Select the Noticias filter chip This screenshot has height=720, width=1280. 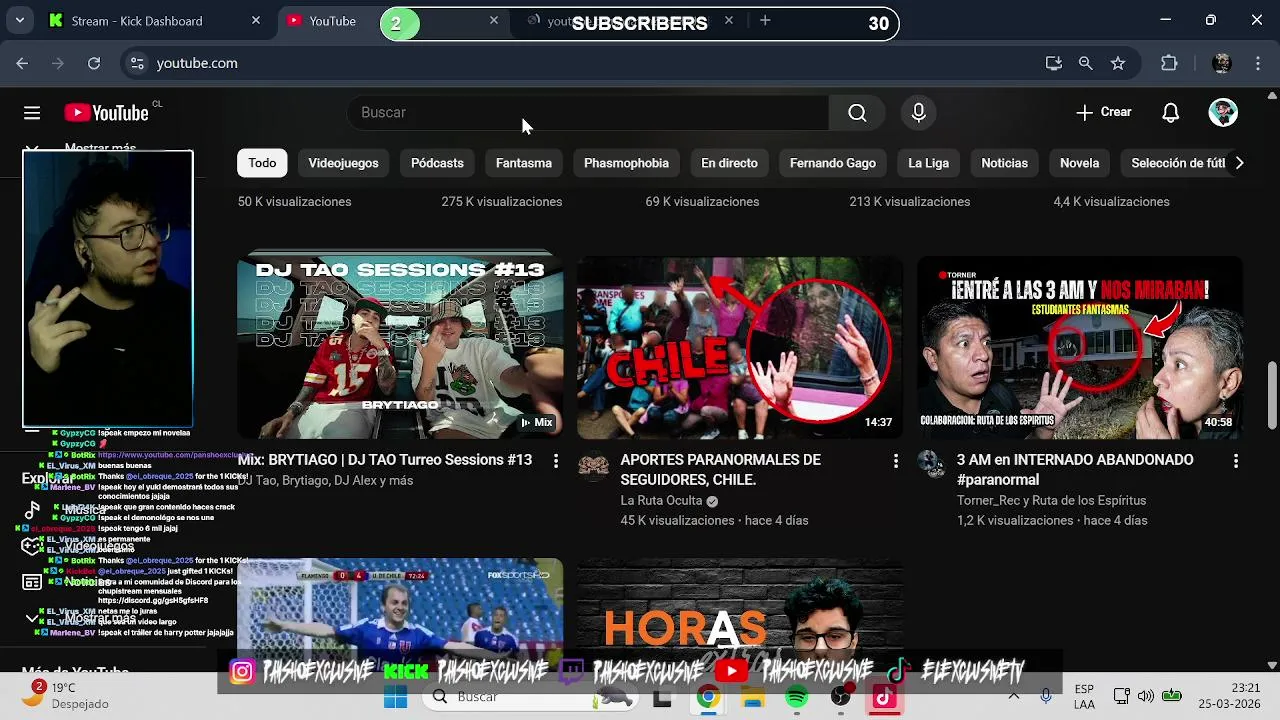pos(1004,163)
